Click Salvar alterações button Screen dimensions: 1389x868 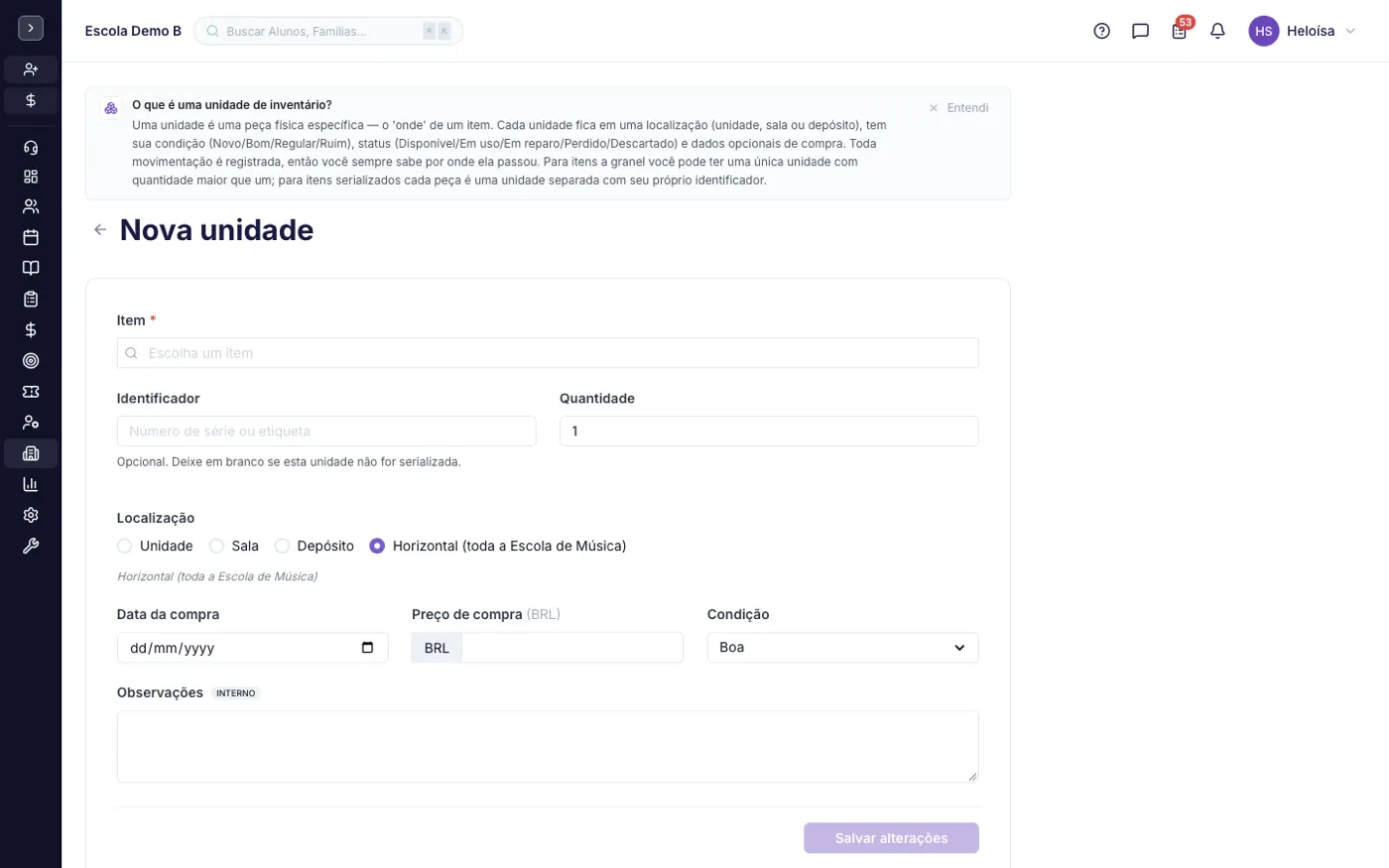point(891,838)
